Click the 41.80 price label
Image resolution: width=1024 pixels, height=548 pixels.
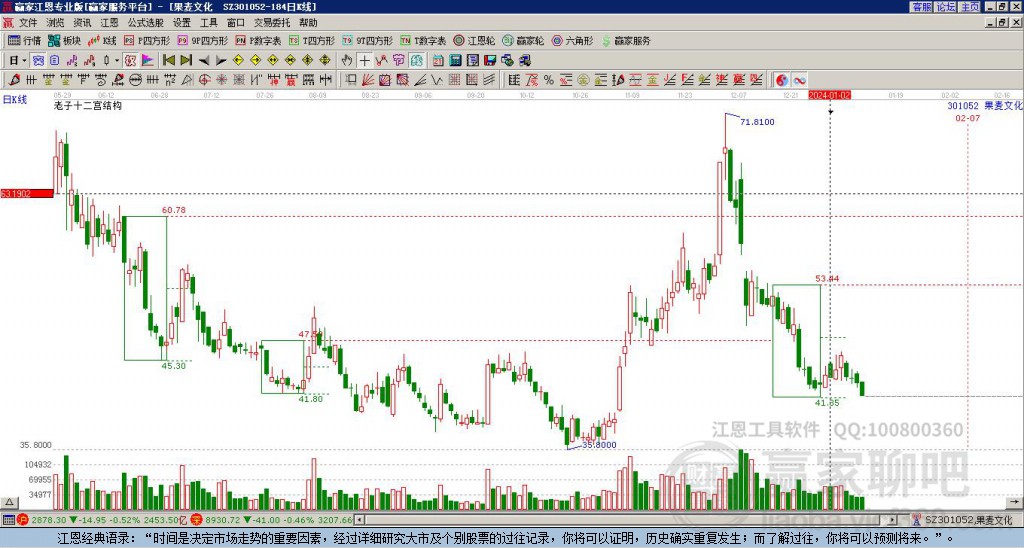[x=311, y=398]
